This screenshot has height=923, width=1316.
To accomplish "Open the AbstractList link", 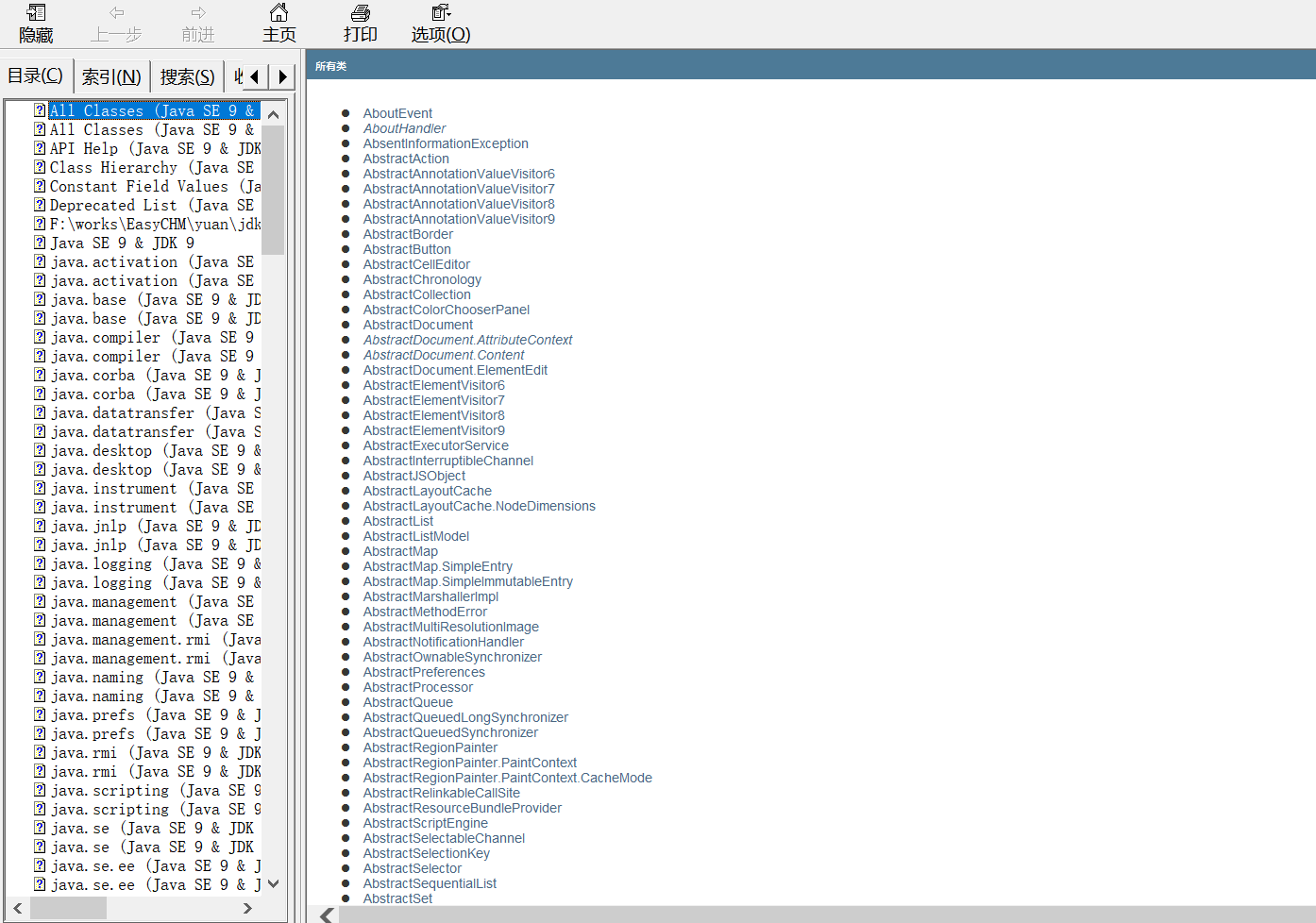I will point(398,521).
